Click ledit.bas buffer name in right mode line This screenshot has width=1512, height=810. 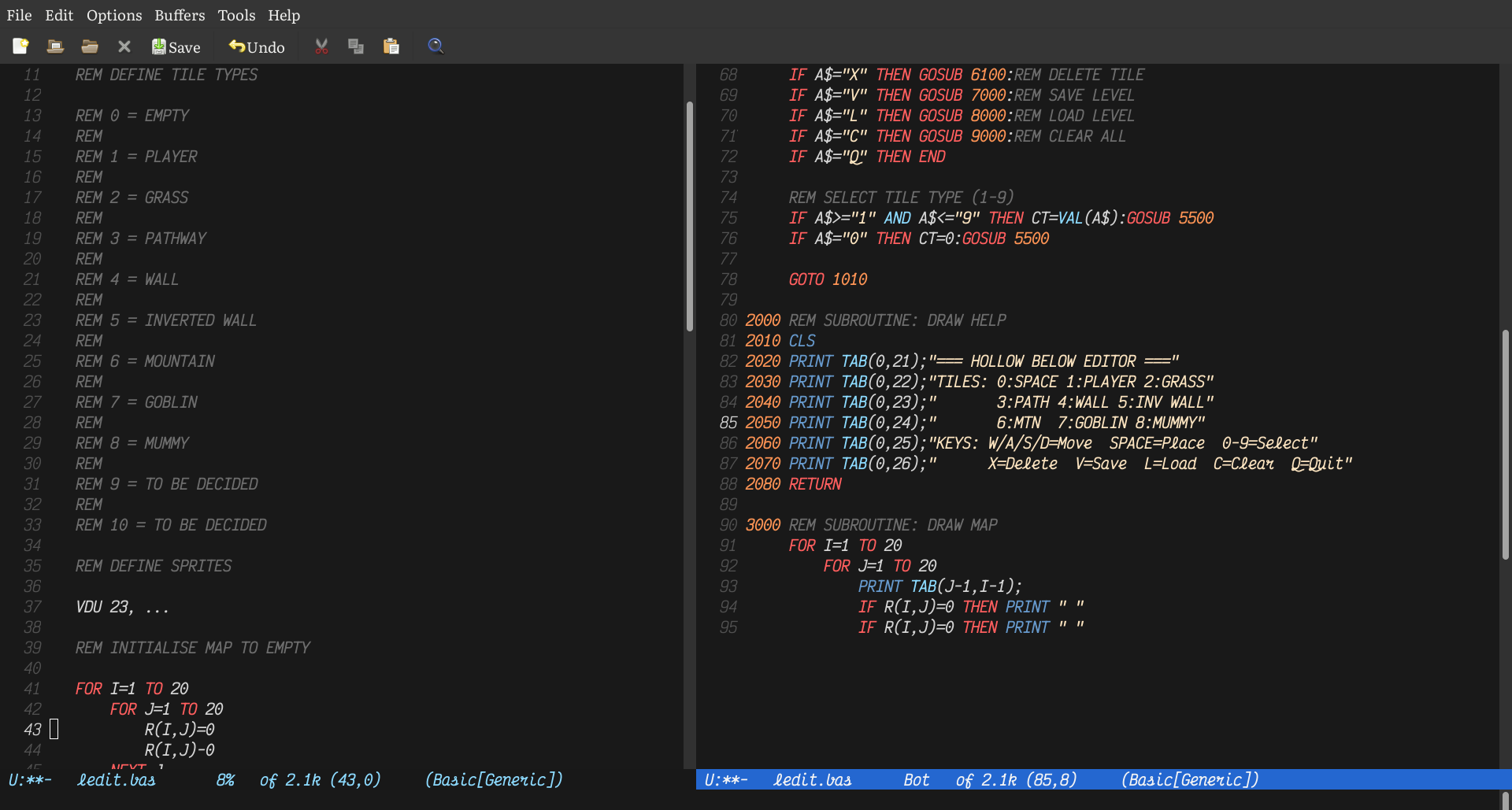(813, 780)
